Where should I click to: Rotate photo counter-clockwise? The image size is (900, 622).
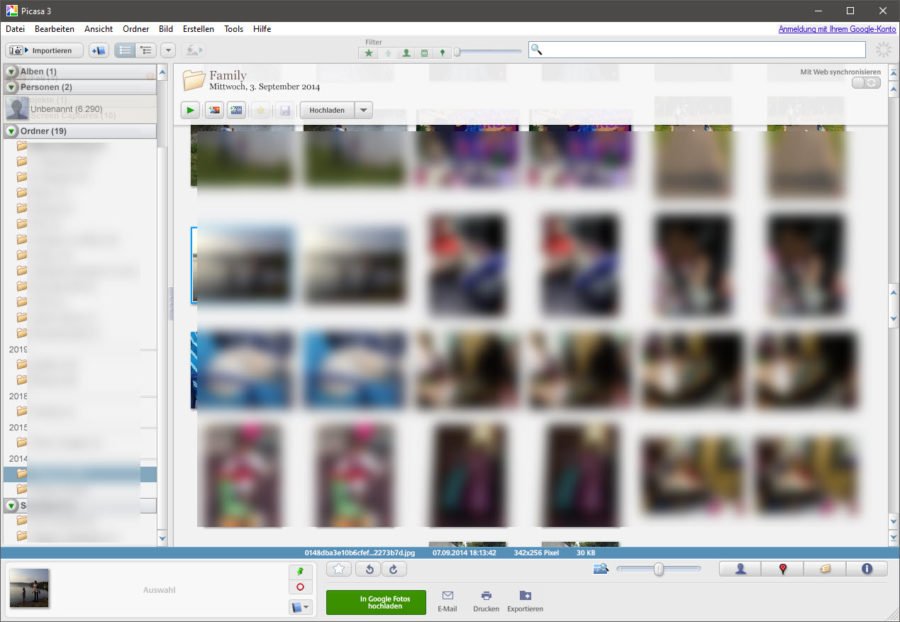(x=369, y=569)
